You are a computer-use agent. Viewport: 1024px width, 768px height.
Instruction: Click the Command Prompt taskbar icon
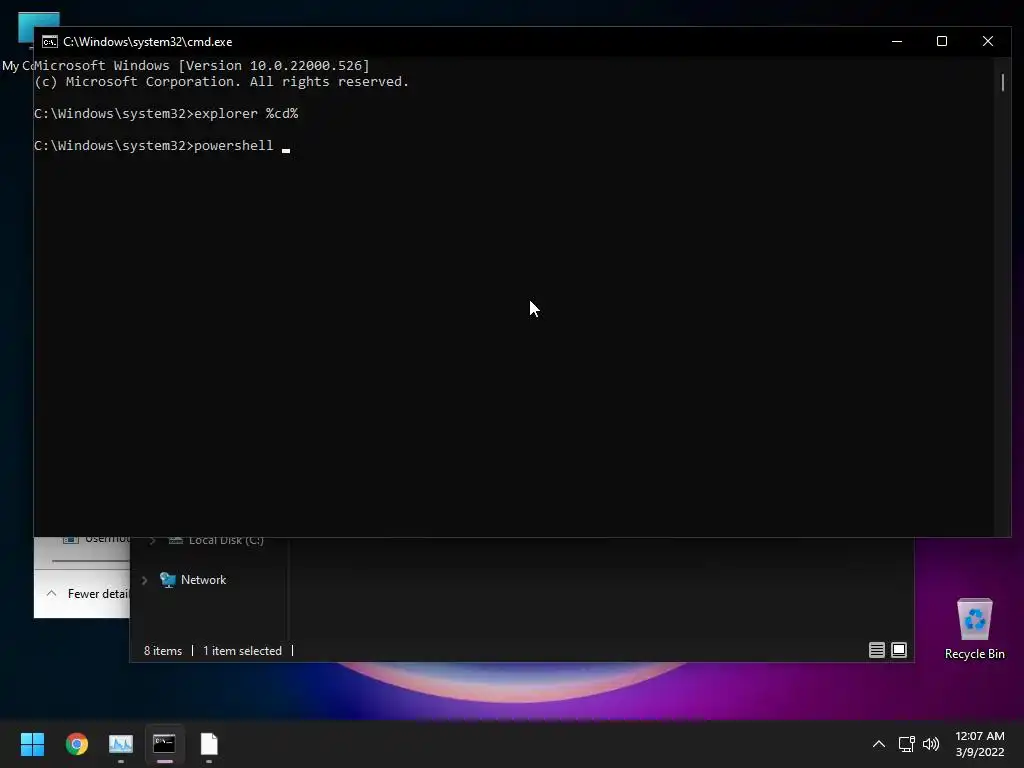pos(165,744)
